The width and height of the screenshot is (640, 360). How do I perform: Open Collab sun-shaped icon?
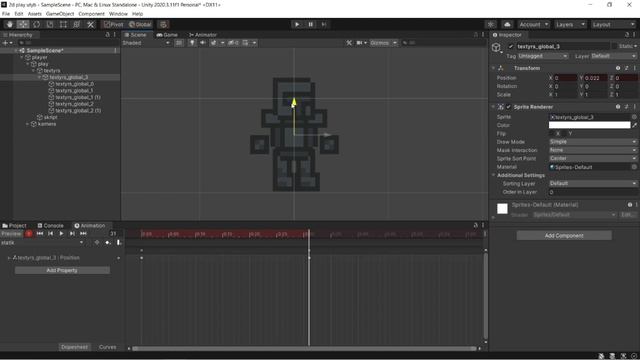pos(491,24)
